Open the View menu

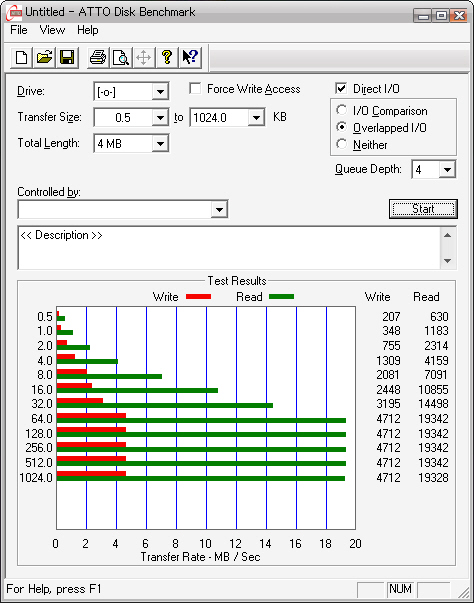[52, 30]
